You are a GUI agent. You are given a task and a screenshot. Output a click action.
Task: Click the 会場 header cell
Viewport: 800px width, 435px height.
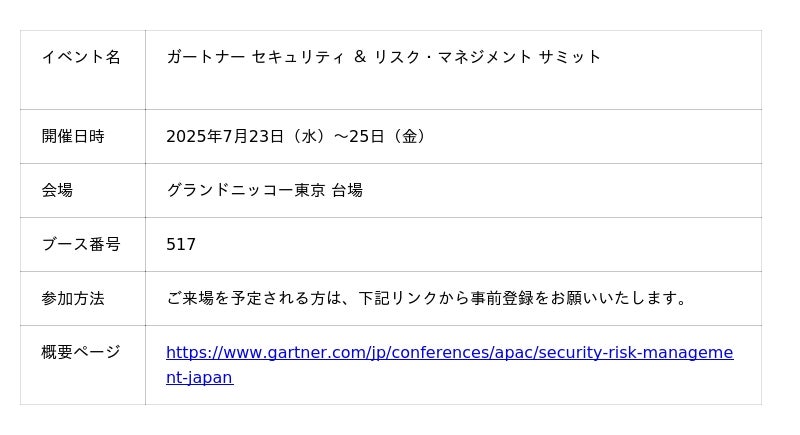tap(83, 191)
